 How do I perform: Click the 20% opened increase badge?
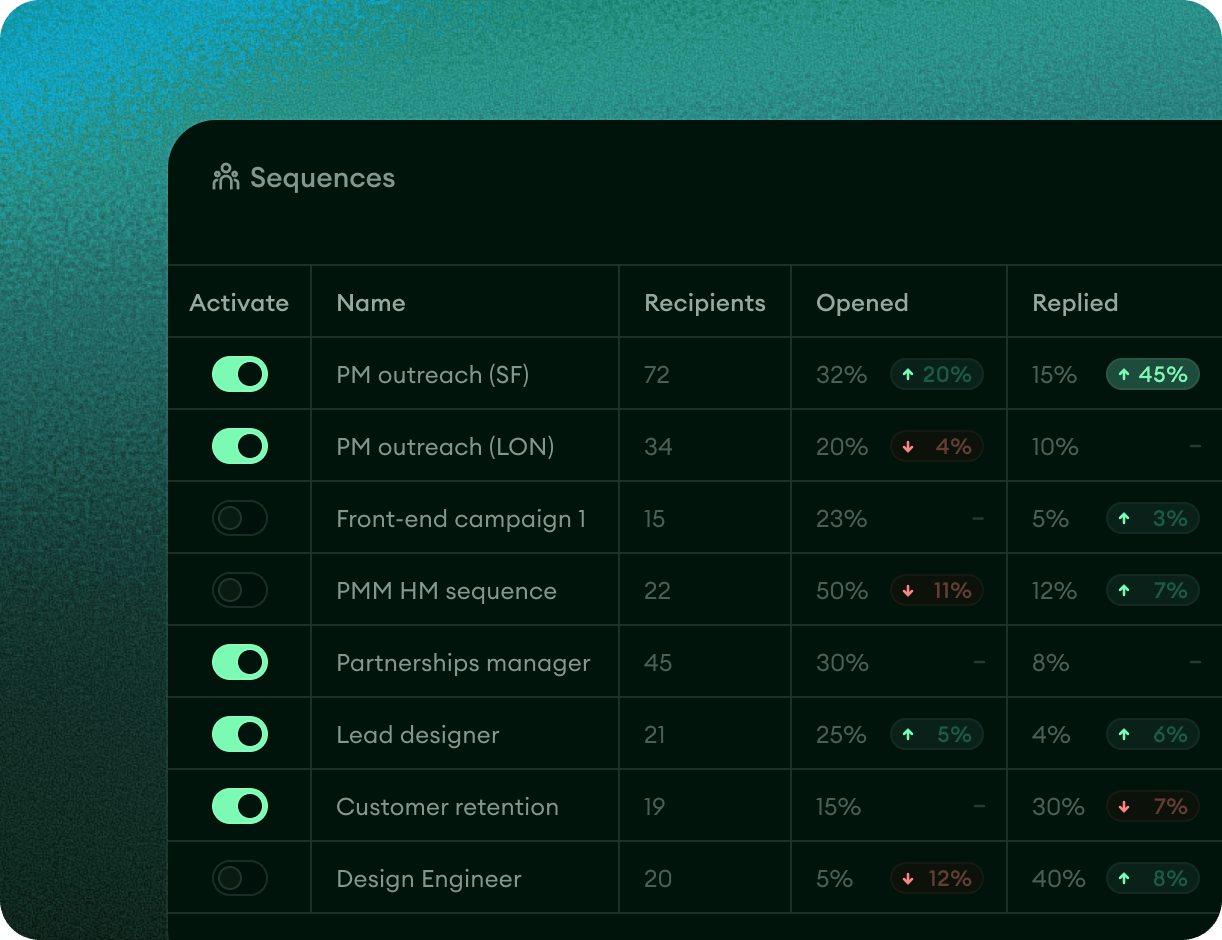click(x=937, y=374)
